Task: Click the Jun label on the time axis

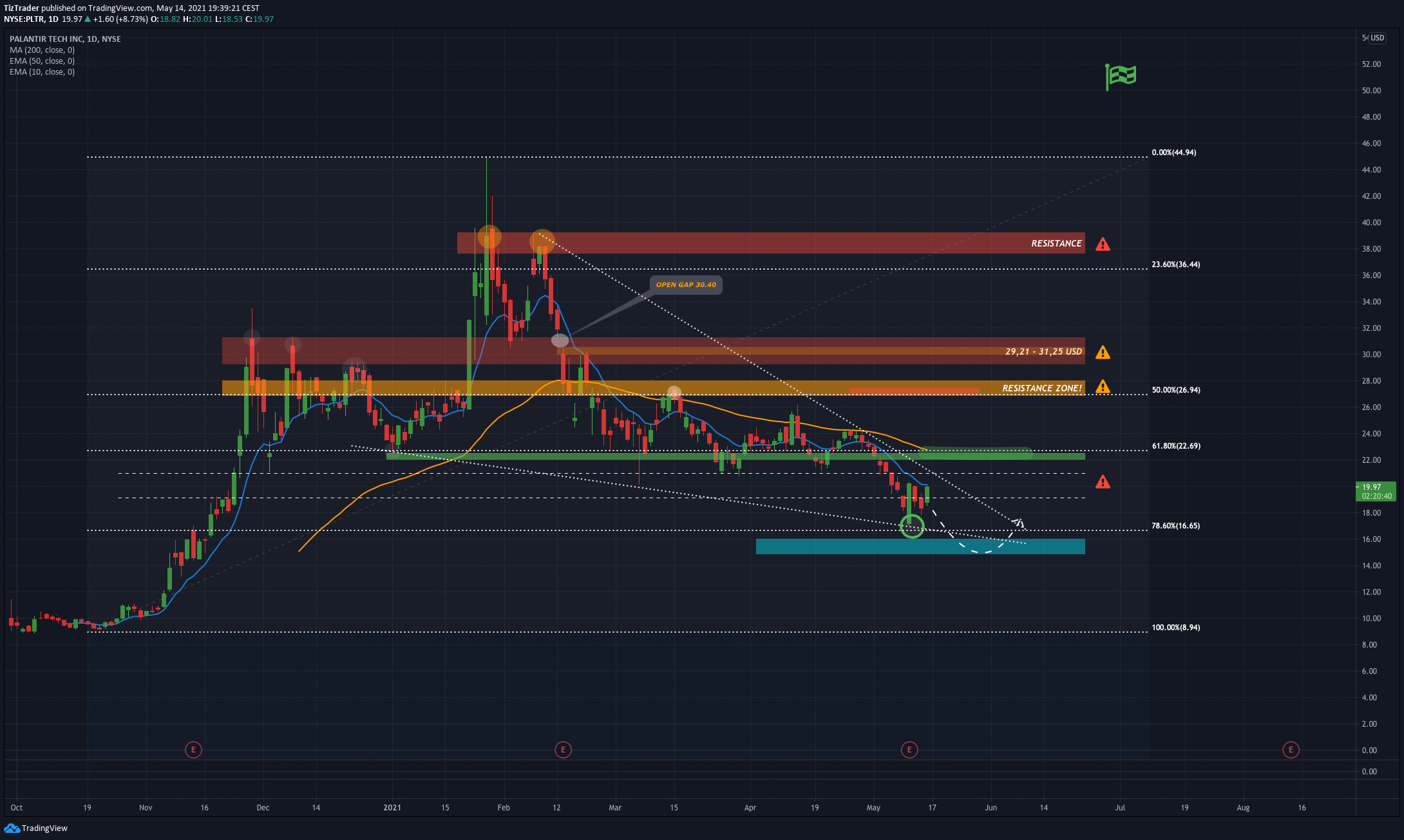Action: pyautogui.click(x=991, y=807)
